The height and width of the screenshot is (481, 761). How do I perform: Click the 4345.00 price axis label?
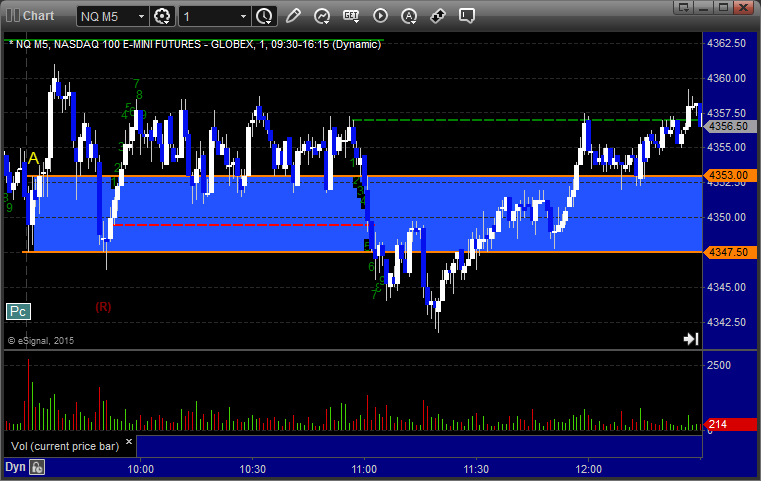[x=727, y=287]
